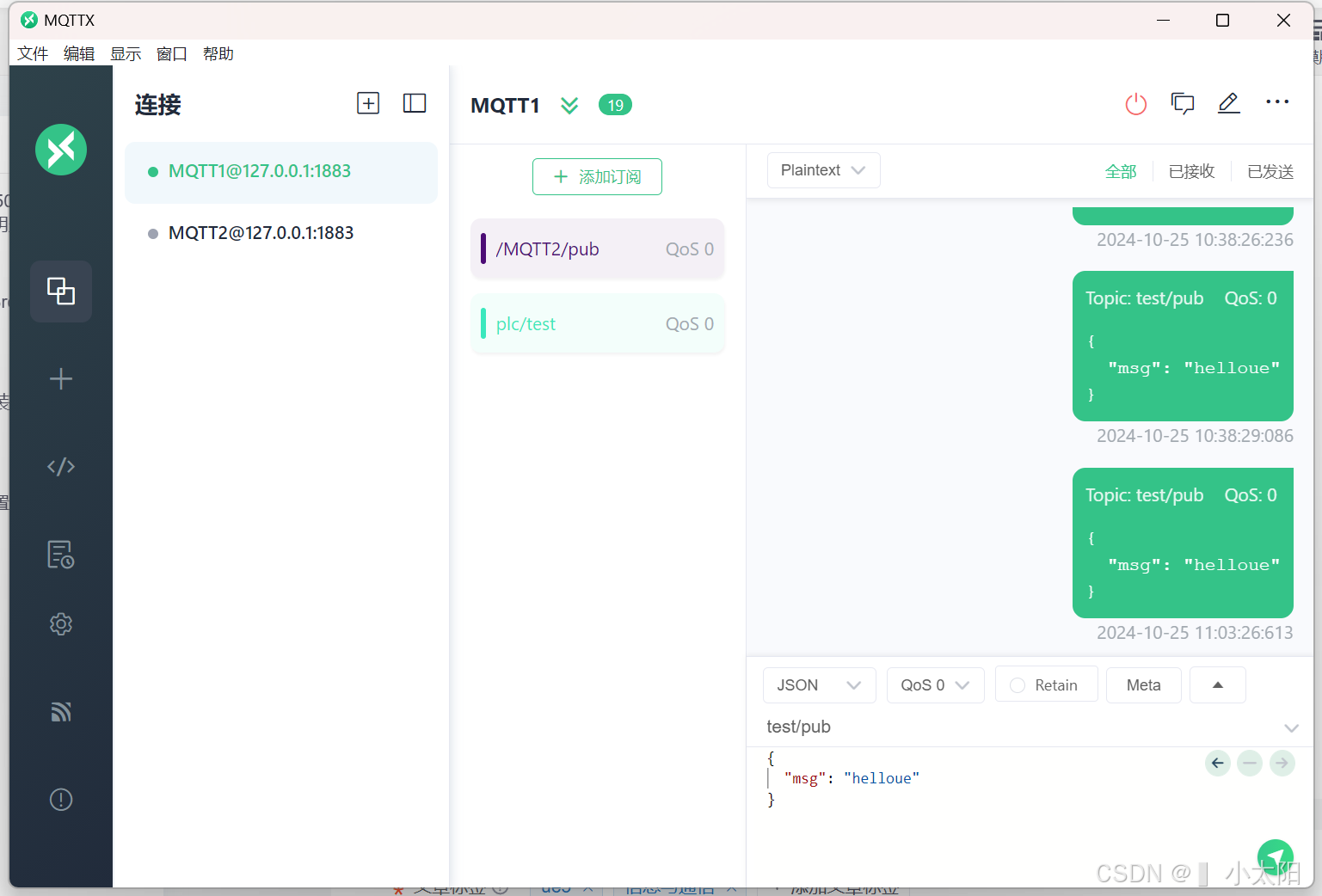The height and width of the screenshot is (896, 1322).
Task: Click the Meta button
Action: point(1144,685)
